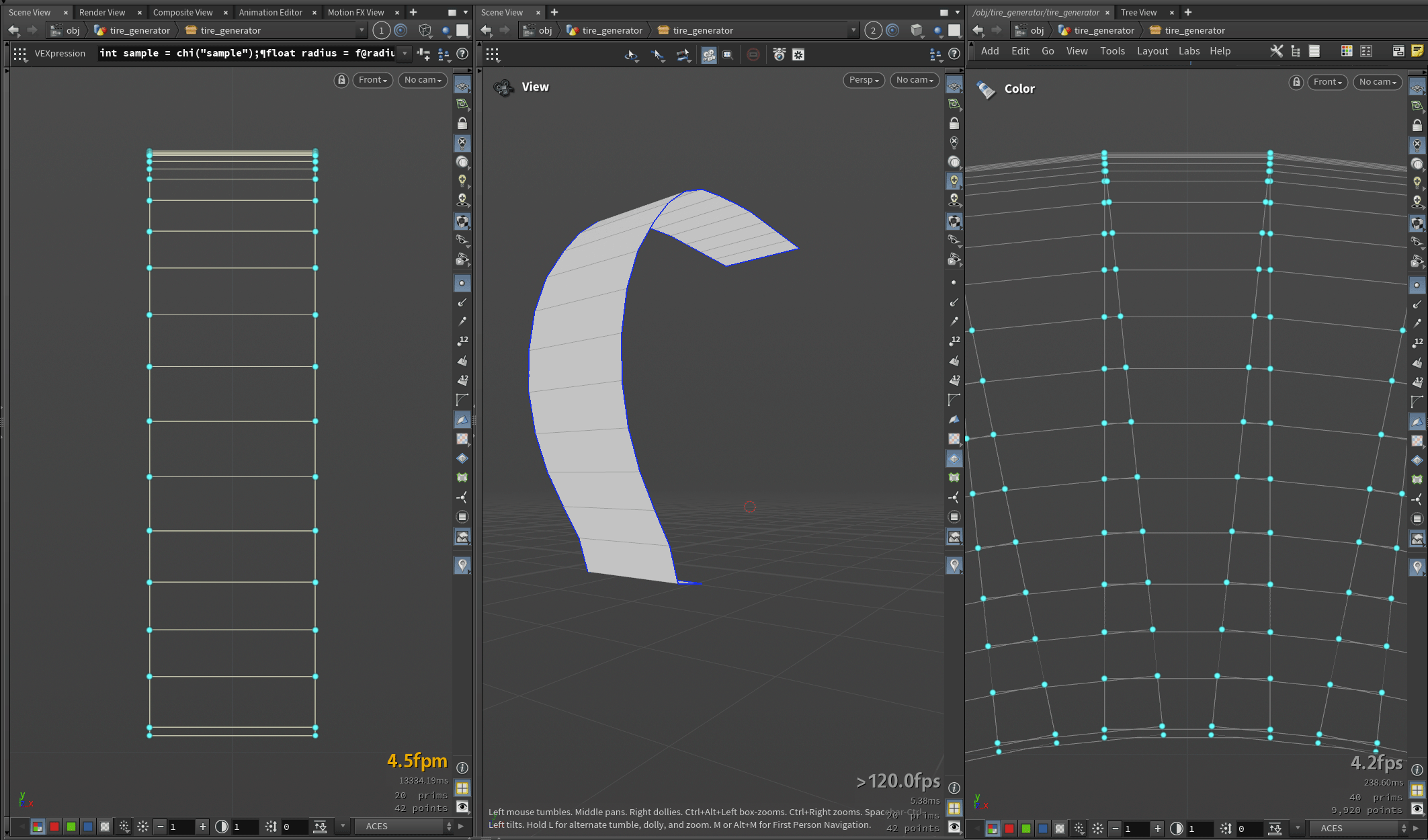Viewport: 1428px width, 840px height.
Task: Open the sticky note tool in network editor
Action: click(1417, 51)
